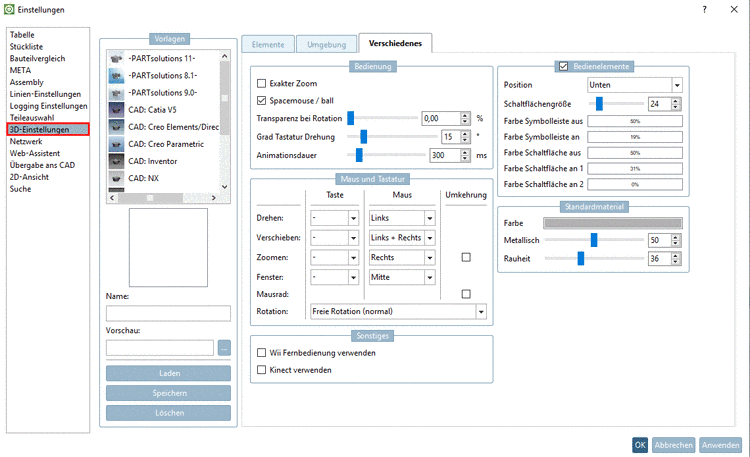Click the Metallisch value spinner arrows
The width and height of the screenshot is (750, 457).
pos(675,240)
